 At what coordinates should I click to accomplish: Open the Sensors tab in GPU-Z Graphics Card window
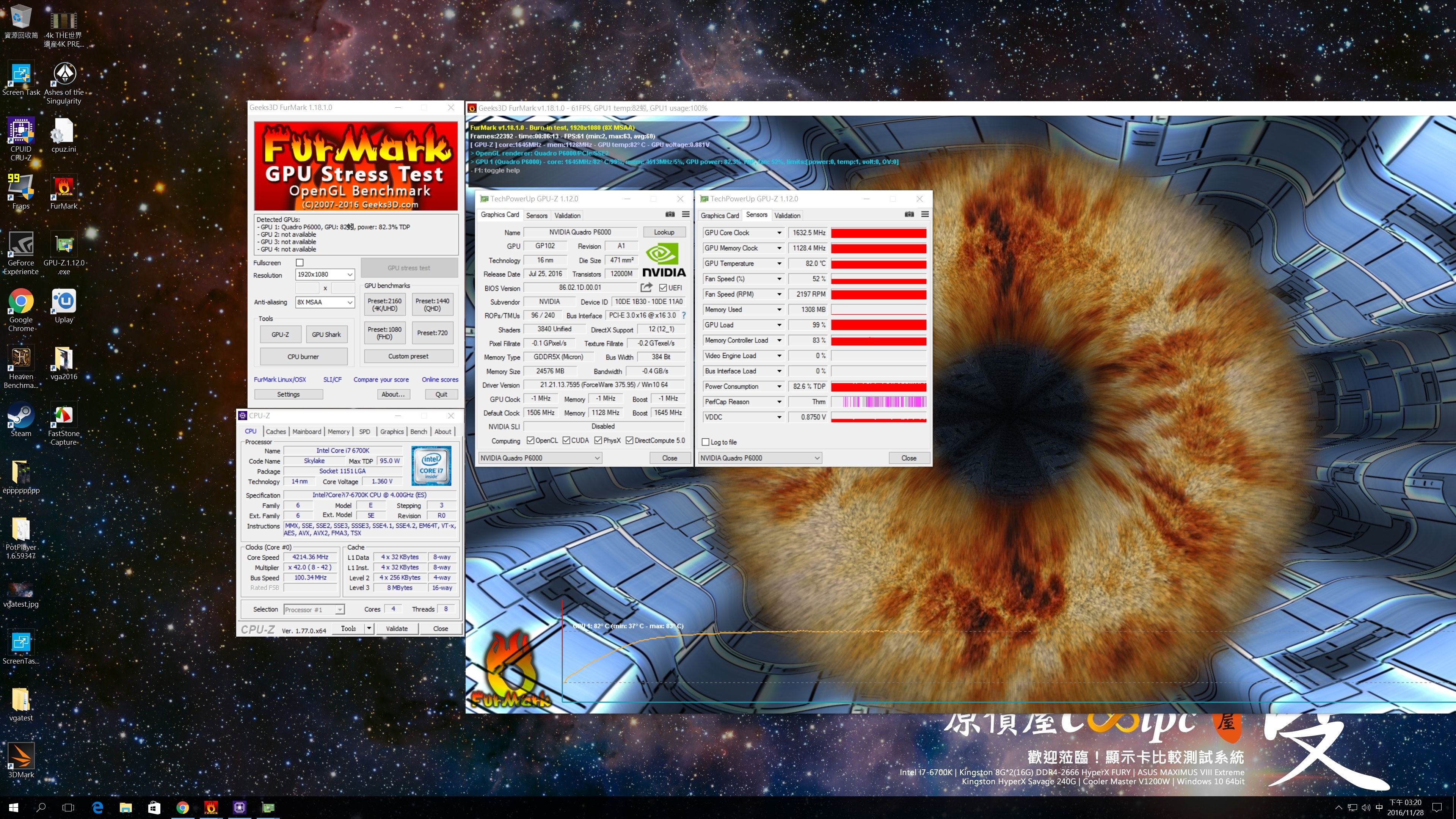coord(537,215)
